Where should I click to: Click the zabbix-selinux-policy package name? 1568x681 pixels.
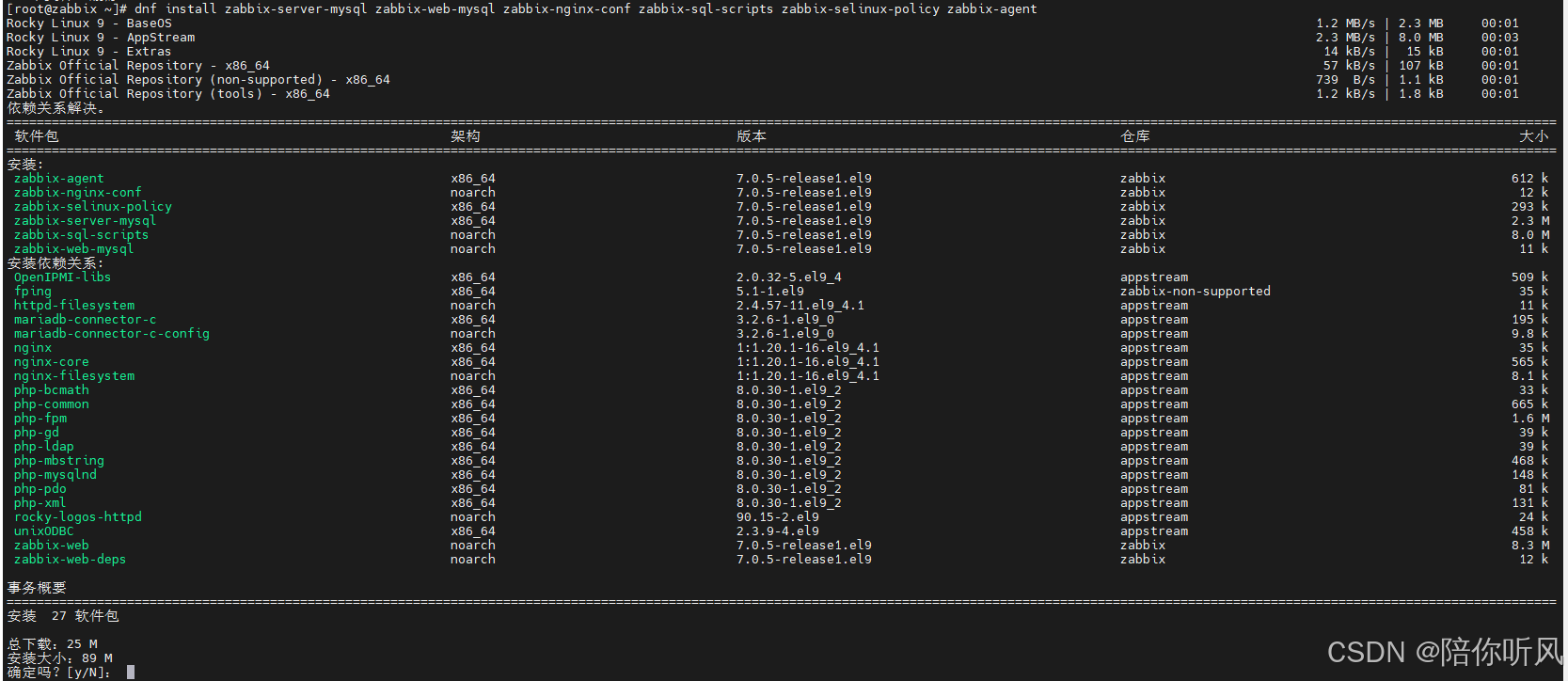click(92, 206)
